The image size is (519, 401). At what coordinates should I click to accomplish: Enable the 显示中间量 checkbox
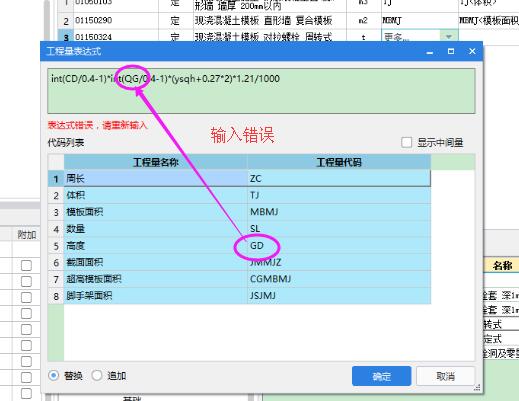pyautogui.click(x=406, y=143)
